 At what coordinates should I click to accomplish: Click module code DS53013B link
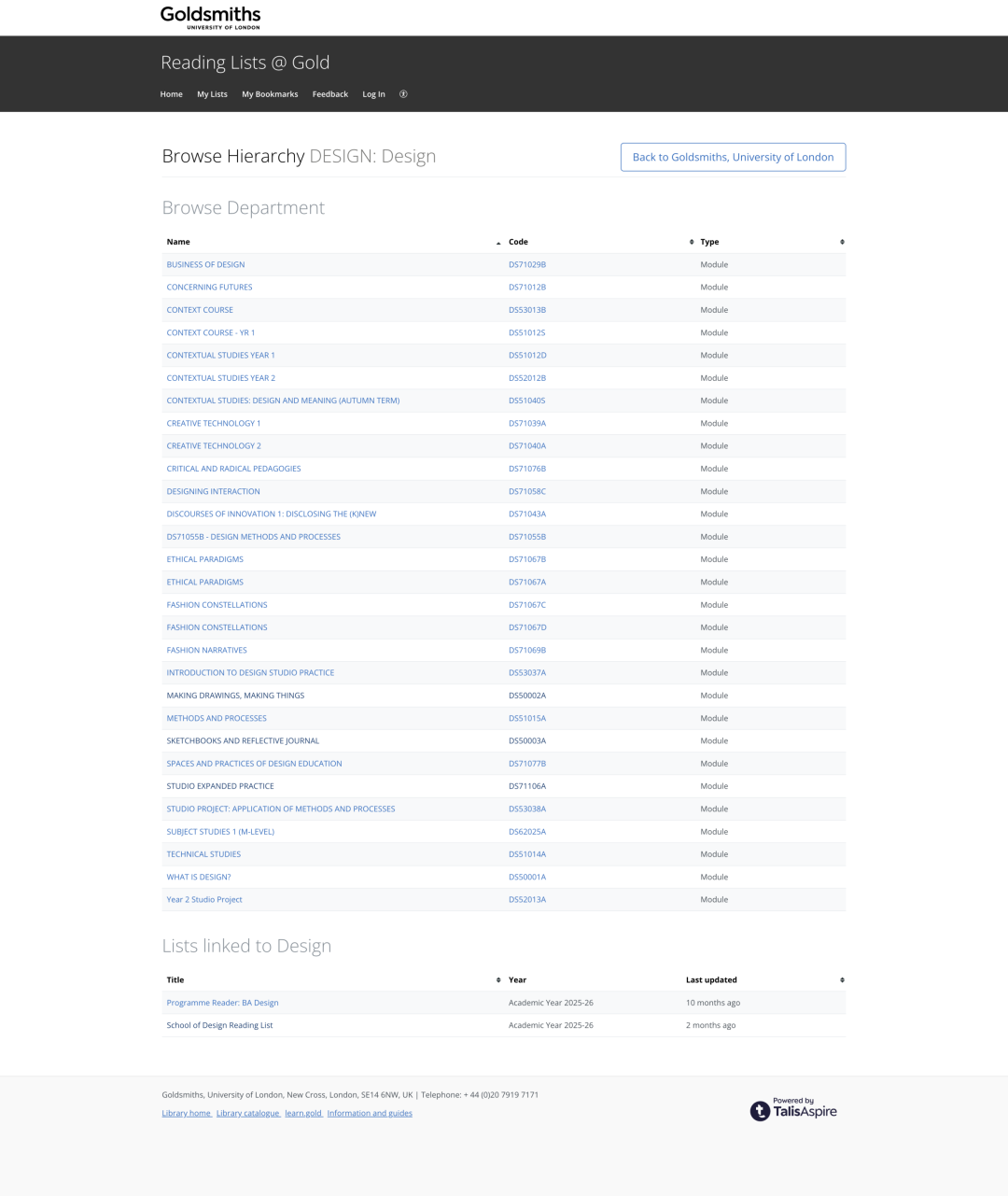coord(527,310)
